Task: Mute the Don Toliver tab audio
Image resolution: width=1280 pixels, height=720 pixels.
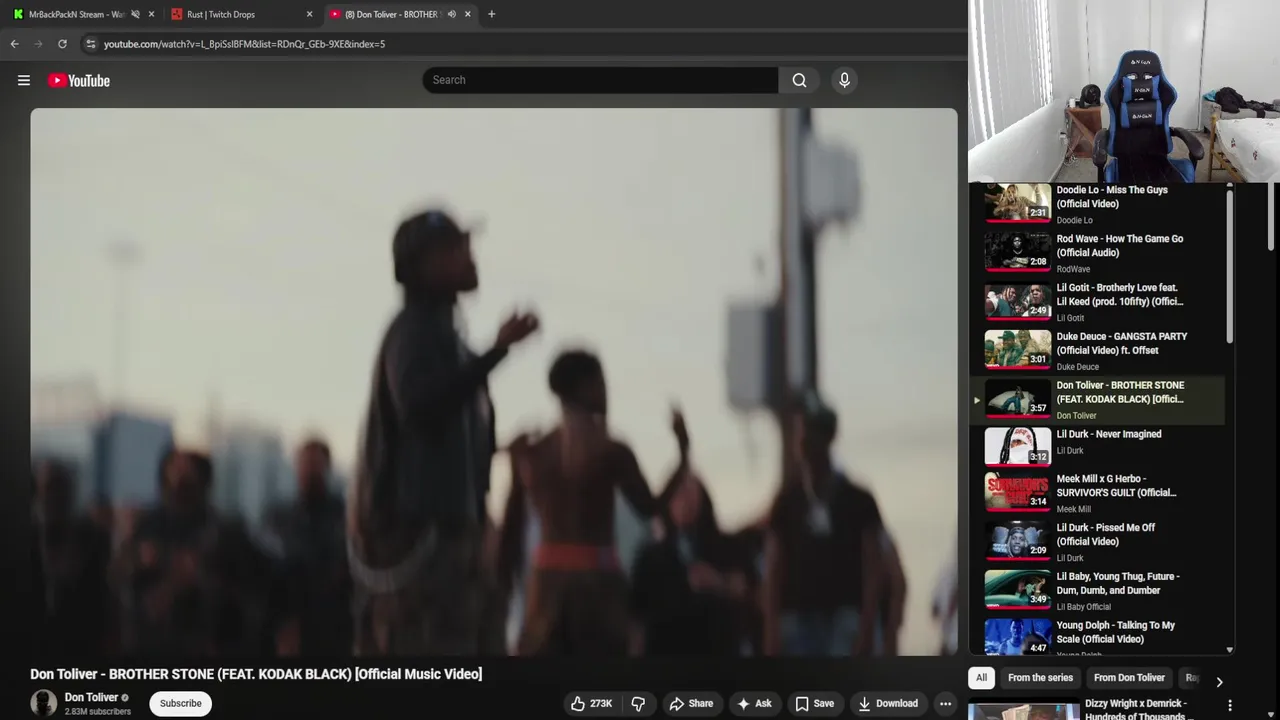Action: pos(451,14)
